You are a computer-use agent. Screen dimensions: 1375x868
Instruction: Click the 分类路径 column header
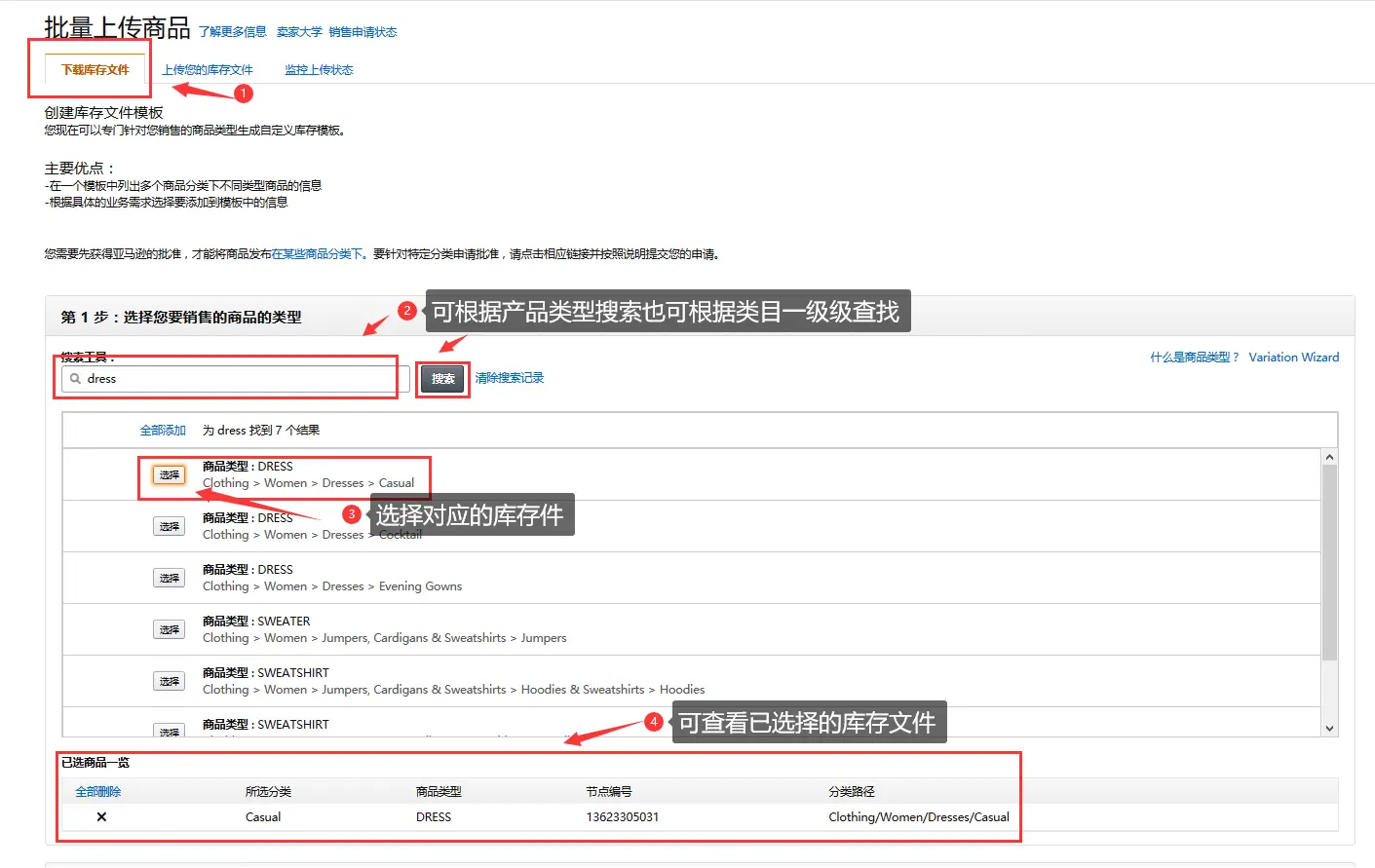coord(852,792)
